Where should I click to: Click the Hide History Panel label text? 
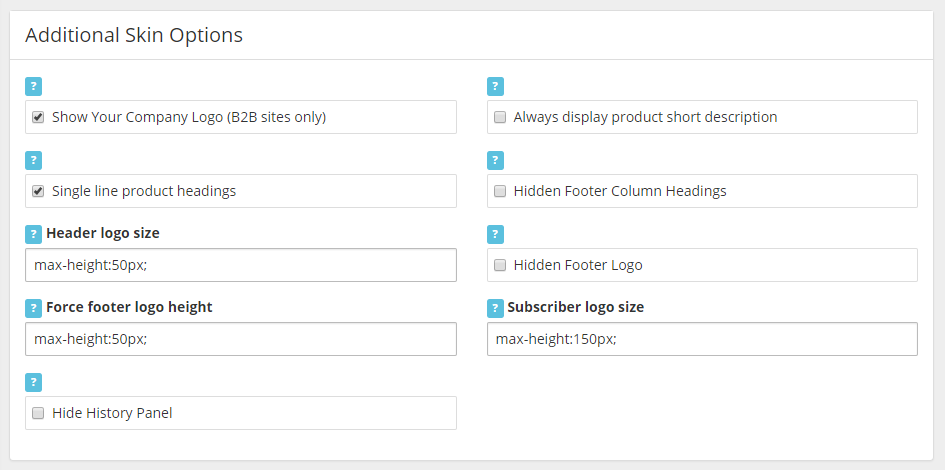(112, 413)
